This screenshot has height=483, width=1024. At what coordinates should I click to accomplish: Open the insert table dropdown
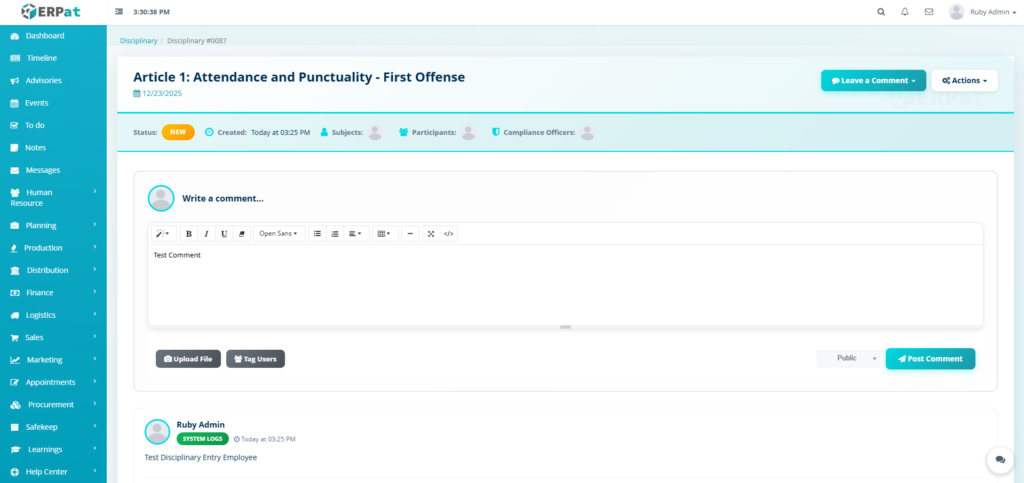[x=385, y=234]
